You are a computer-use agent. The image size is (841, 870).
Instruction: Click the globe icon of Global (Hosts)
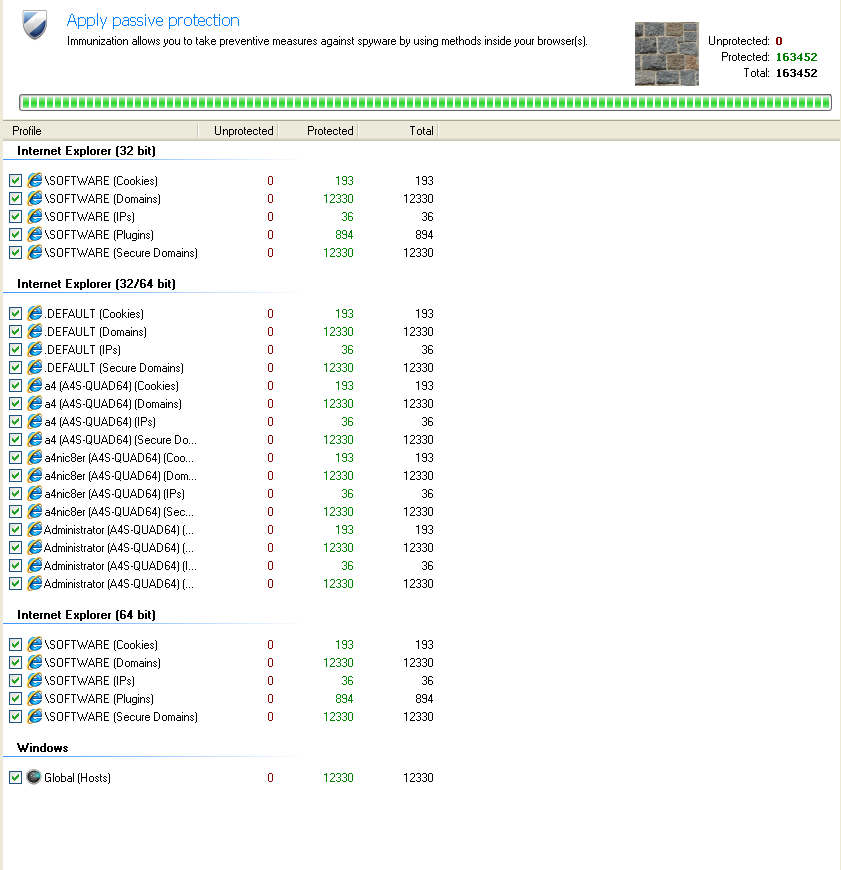34,777
